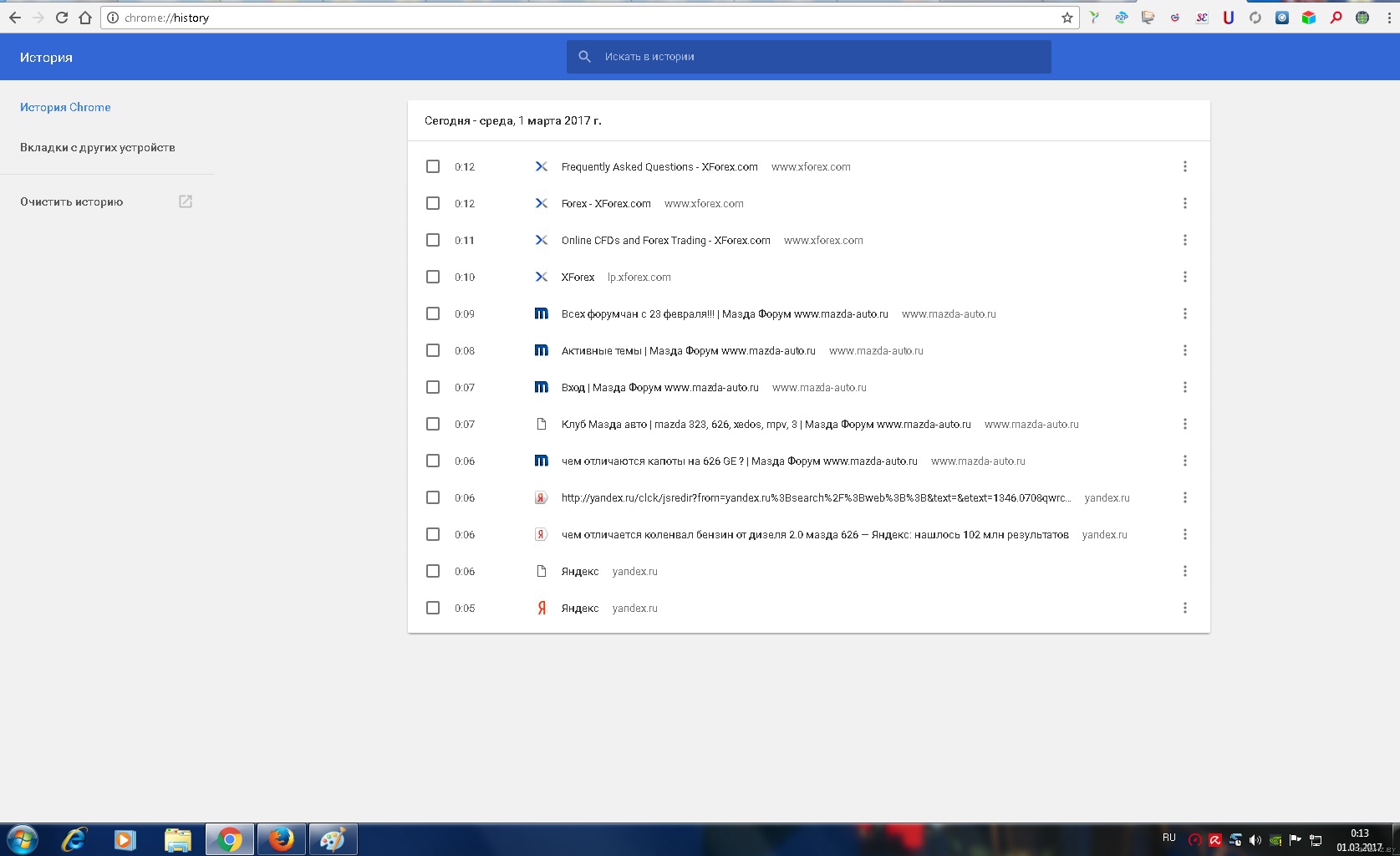Click the gray circular arrows extension icon

[1255, 18]
